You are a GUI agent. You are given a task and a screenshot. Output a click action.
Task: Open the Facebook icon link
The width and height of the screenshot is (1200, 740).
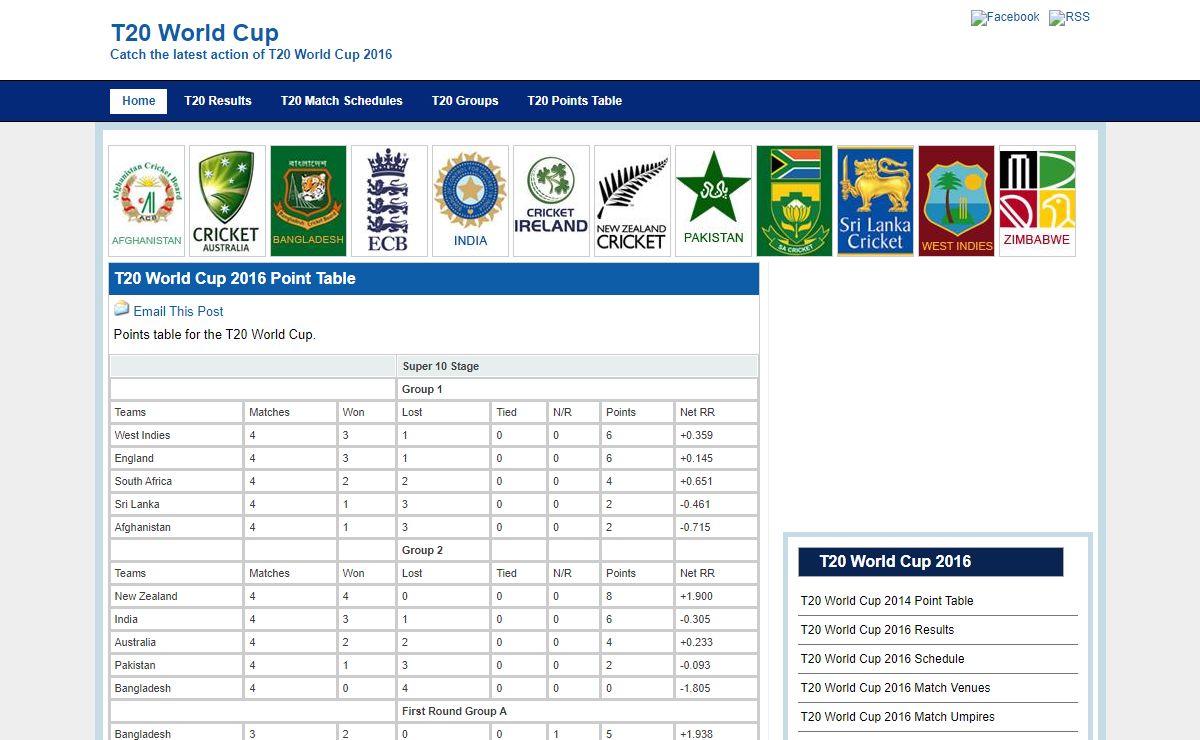tap(1005, 17)
